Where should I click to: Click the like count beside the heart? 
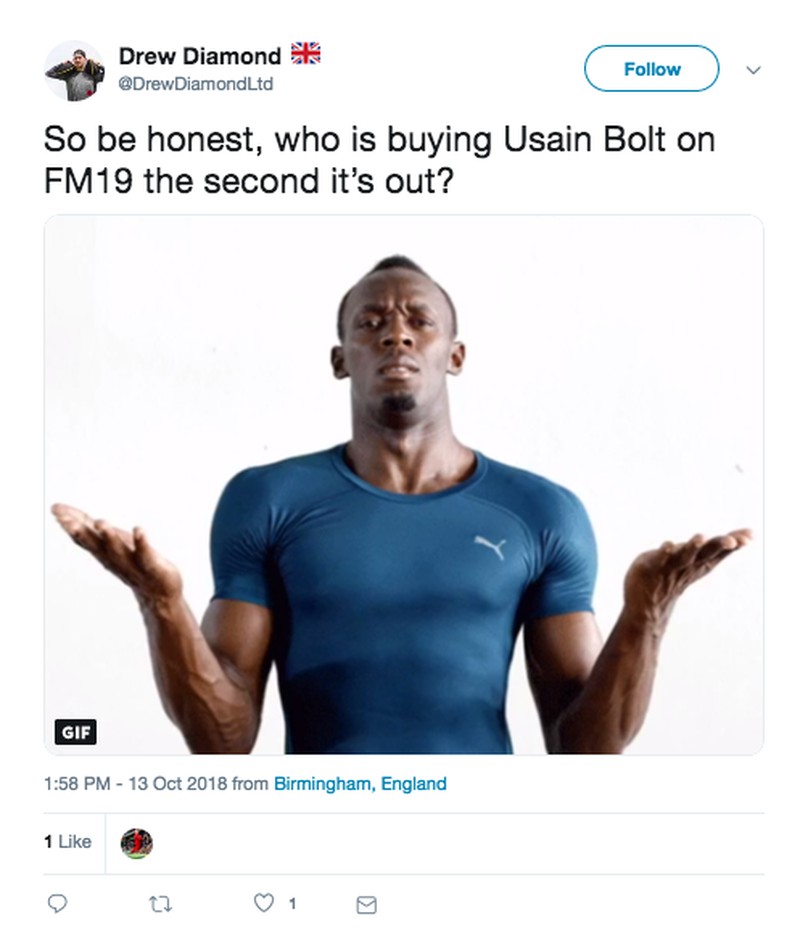coord(291,904)
